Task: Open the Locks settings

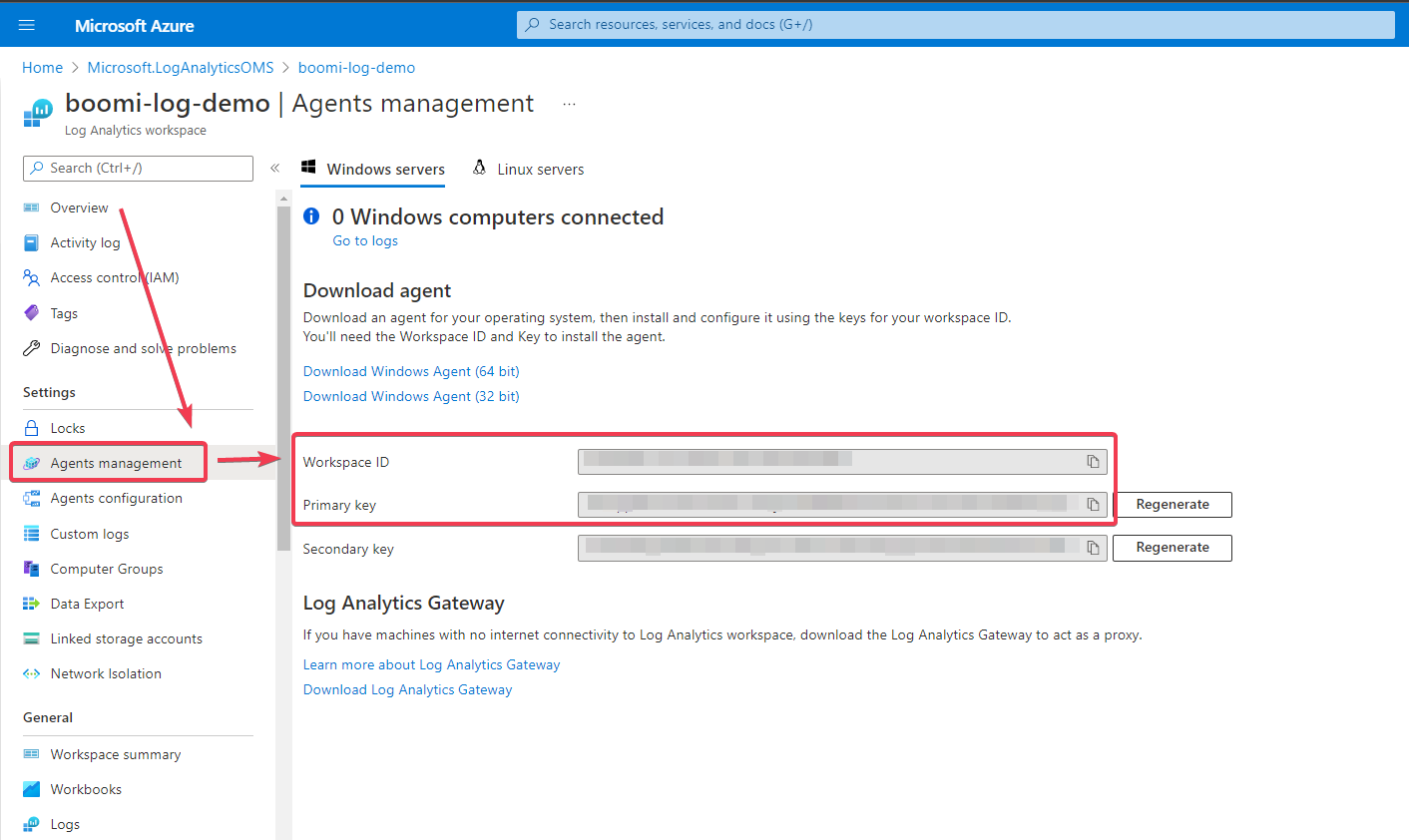Action: point(68,427)
